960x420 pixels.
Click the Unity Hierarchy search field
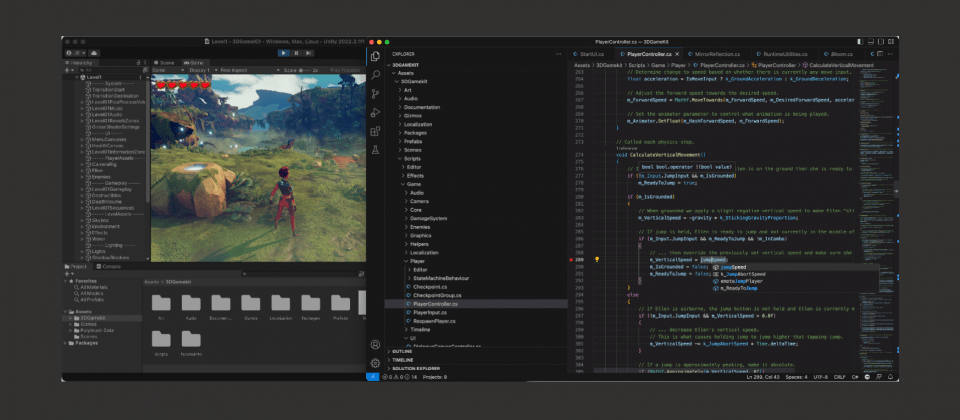(x=110, y=70)
